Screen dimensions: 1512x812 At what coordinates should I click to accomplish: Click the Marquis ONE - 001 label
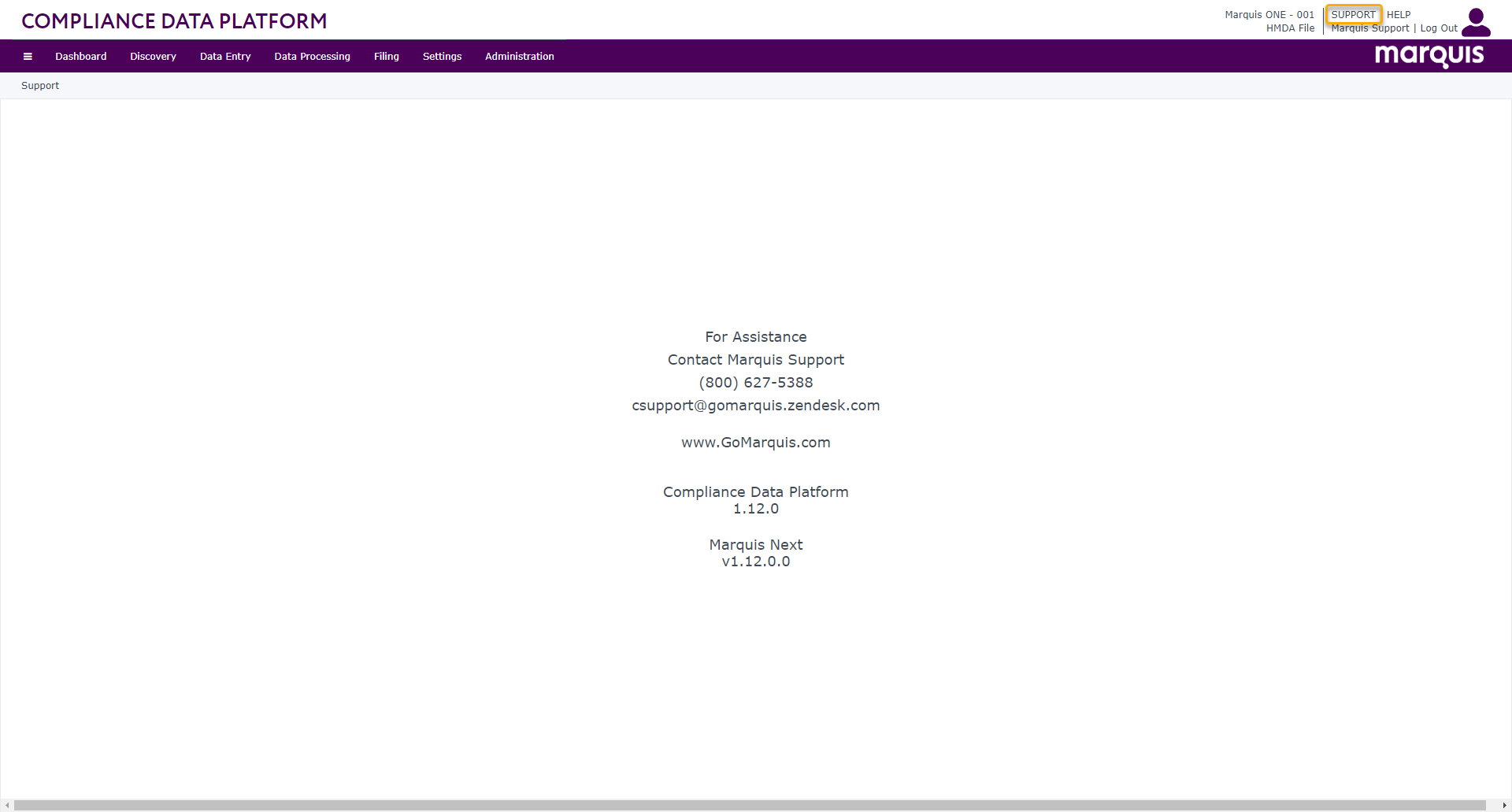(1269, 15)
